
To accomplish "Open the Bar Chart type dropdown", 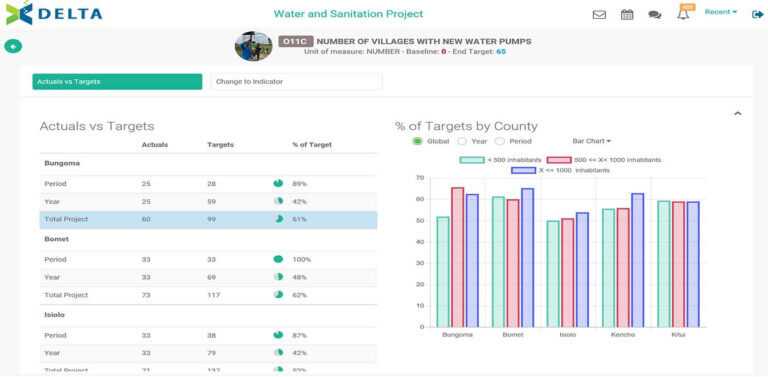I will coord(592,141).
